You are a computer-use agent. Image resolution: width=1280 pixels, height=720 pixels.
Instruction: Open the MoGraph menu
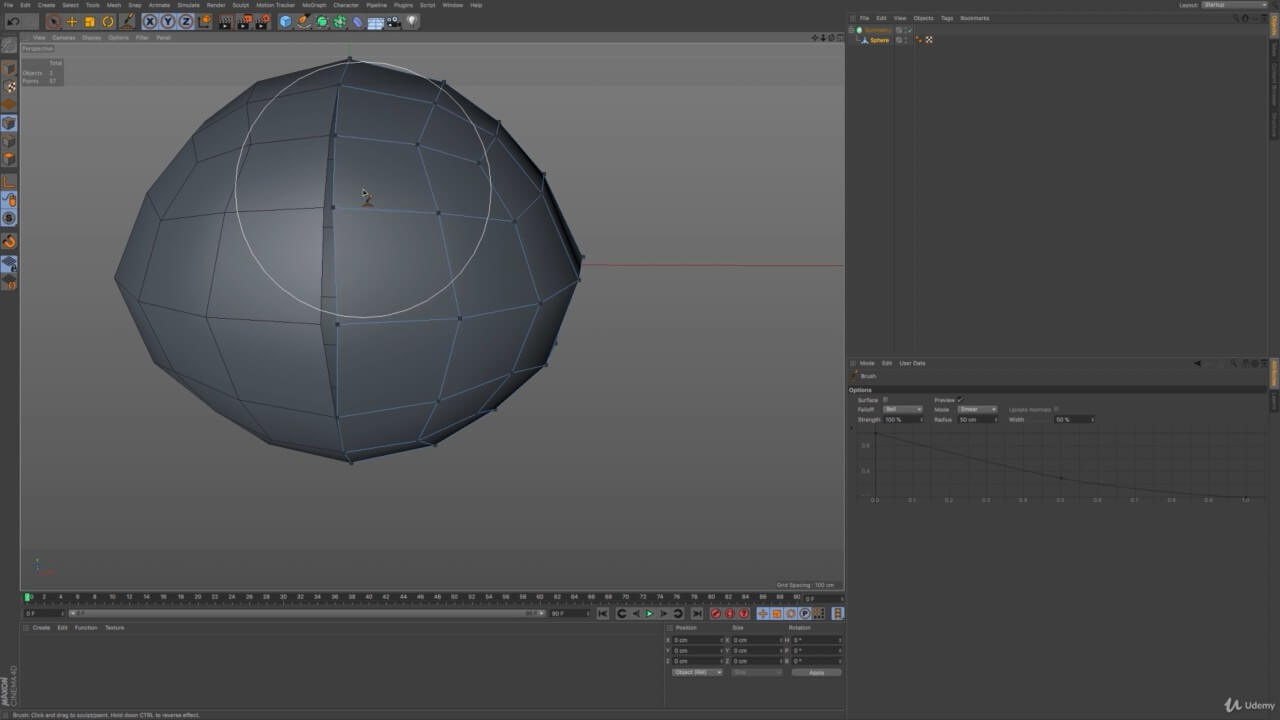314,5
